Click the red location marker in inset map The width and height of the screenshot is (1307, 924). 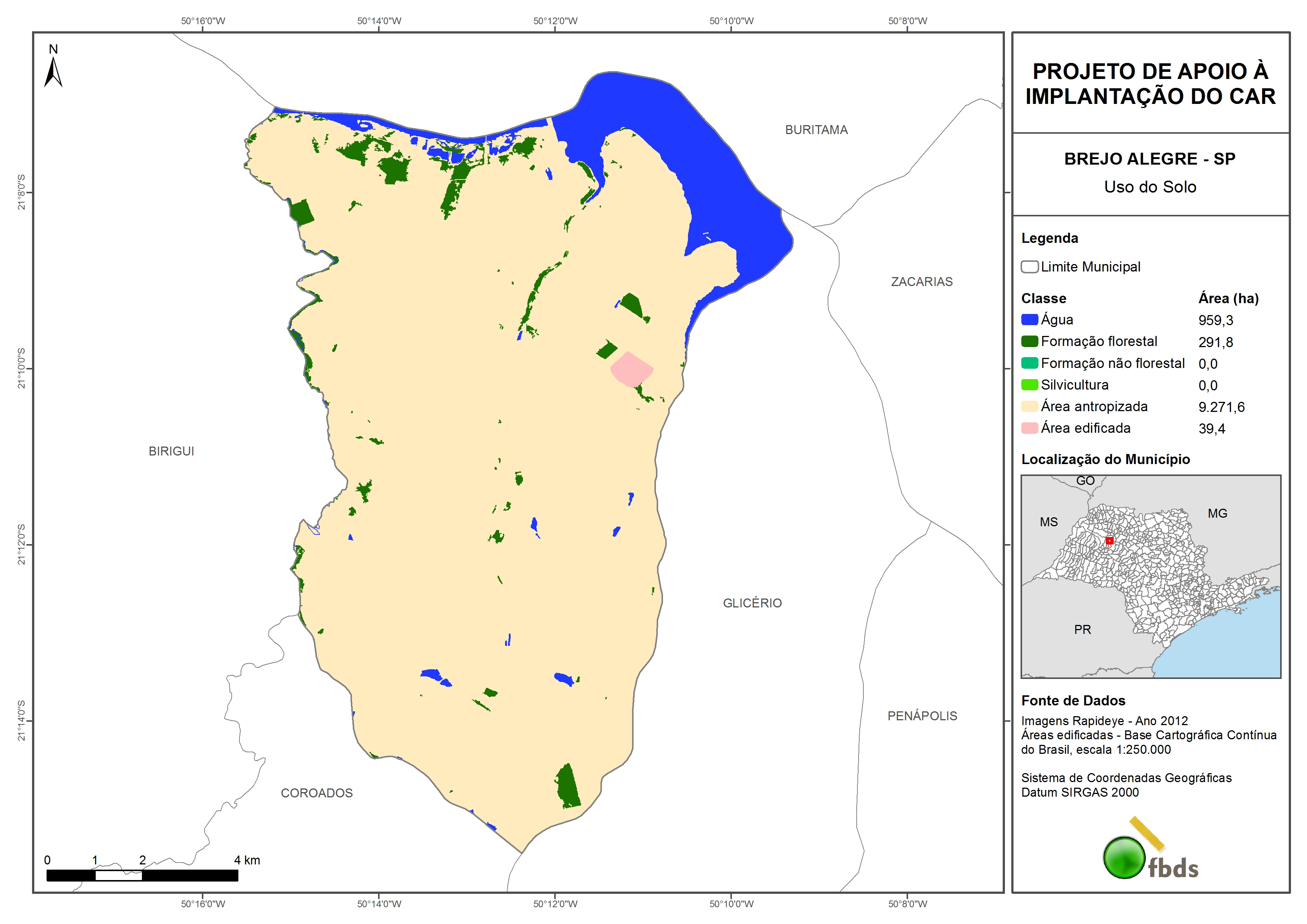point(1109,540)
